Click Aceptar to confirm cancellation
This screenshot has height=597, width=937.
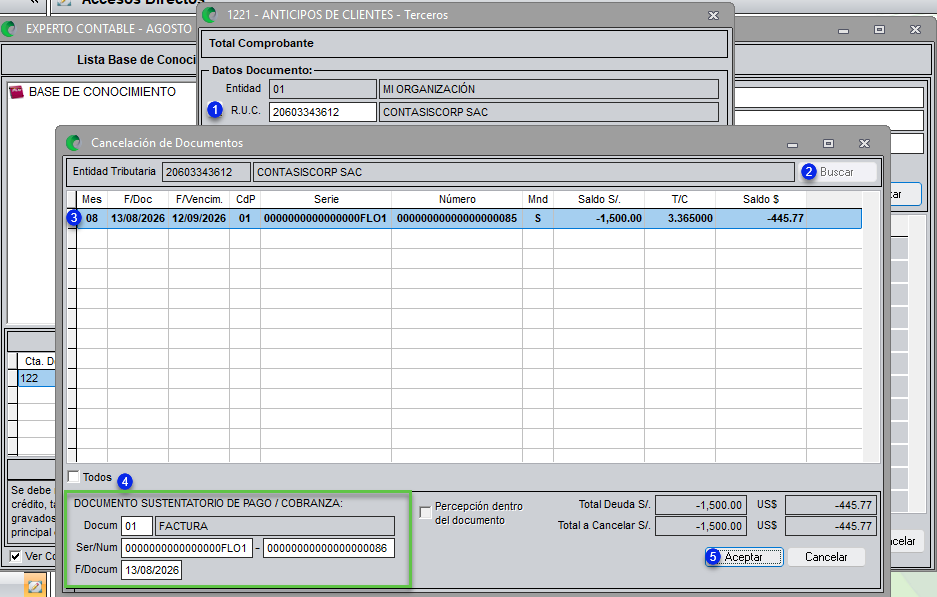point(744,557)
